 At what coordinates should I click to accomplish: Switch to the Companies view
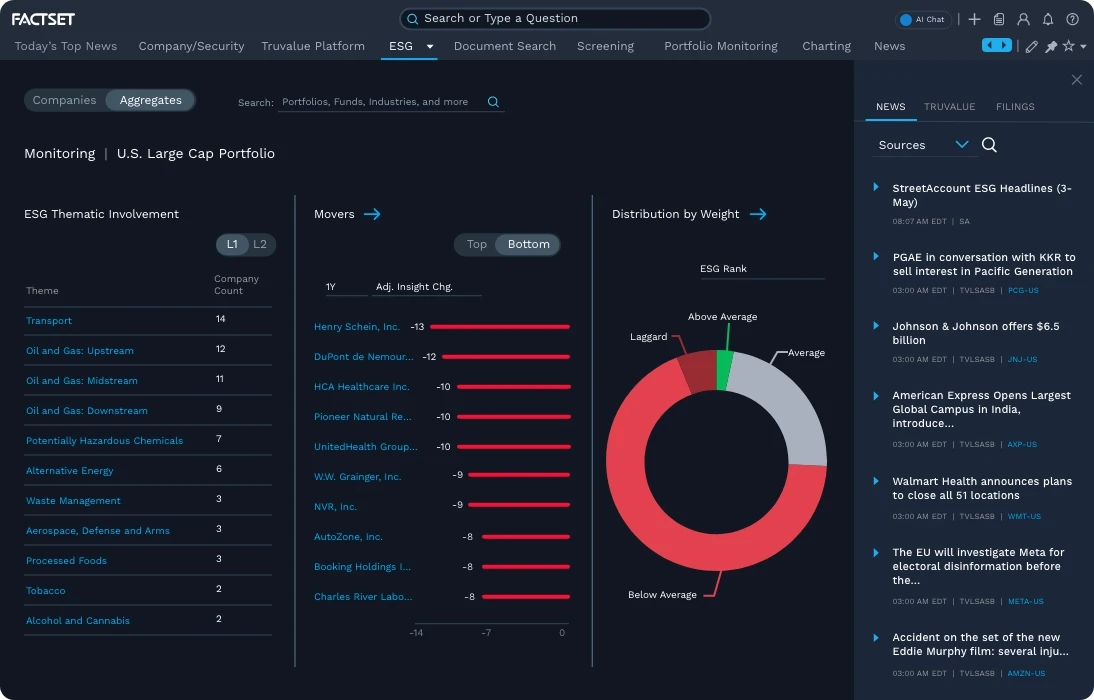[x=63, y=100]
